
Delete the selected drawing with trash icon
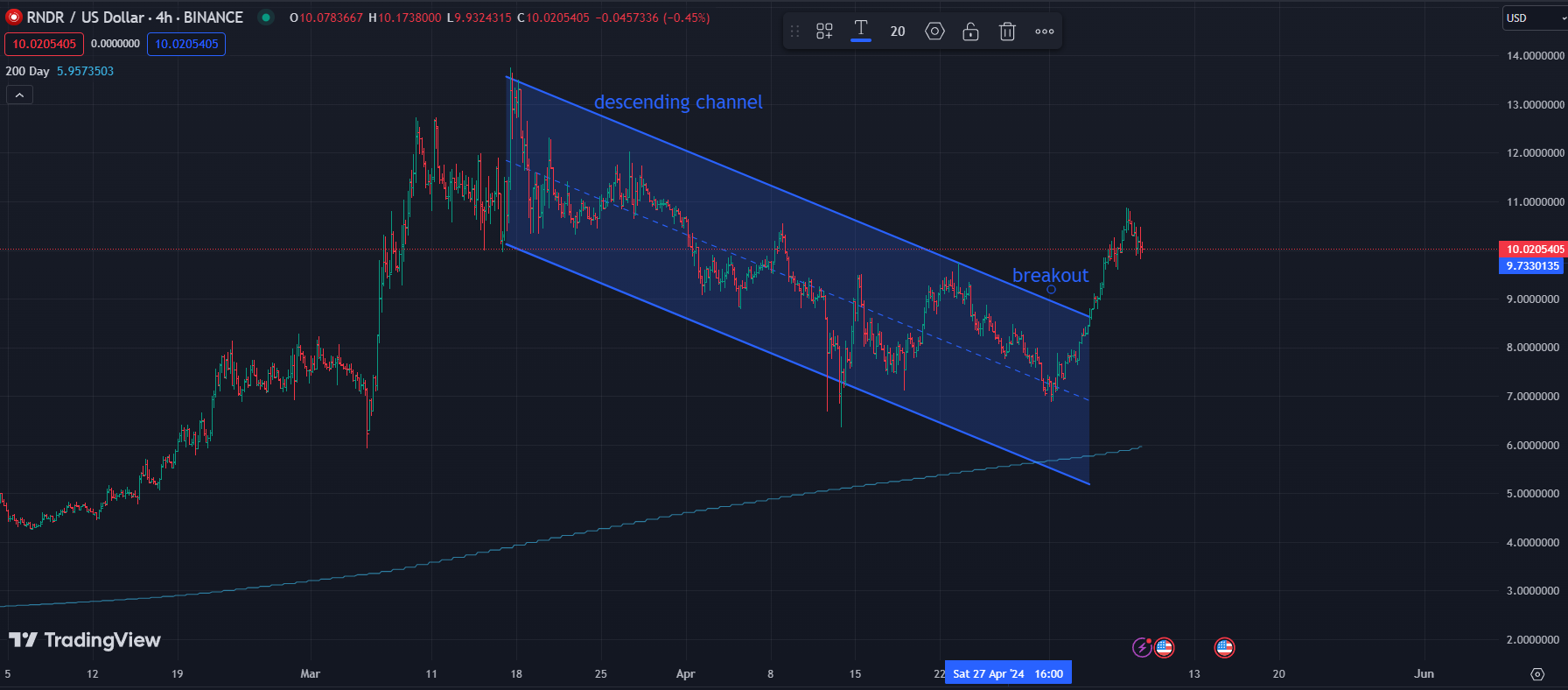1007,32
